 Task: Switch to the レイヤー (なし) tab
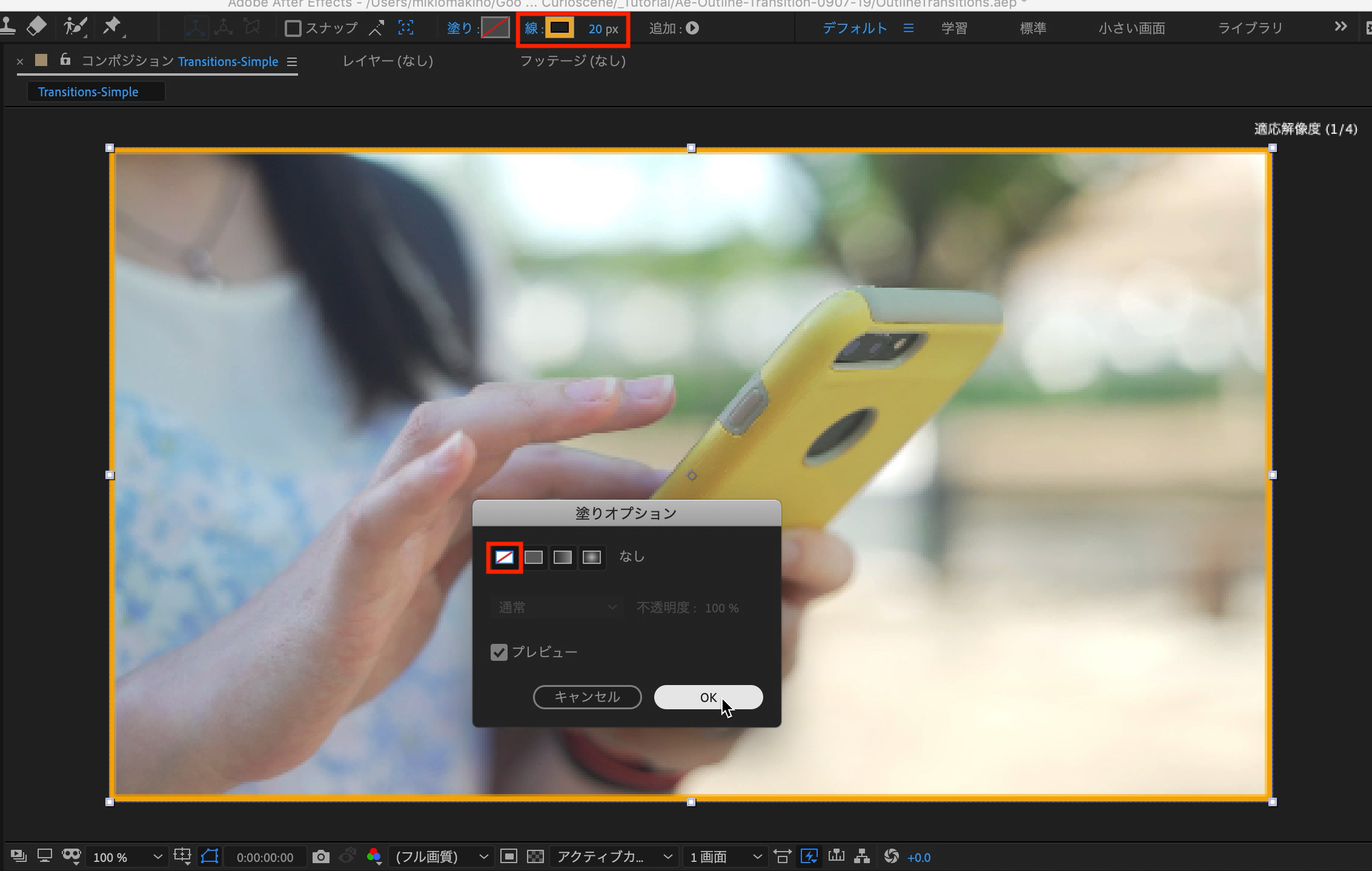coord(388,61)
